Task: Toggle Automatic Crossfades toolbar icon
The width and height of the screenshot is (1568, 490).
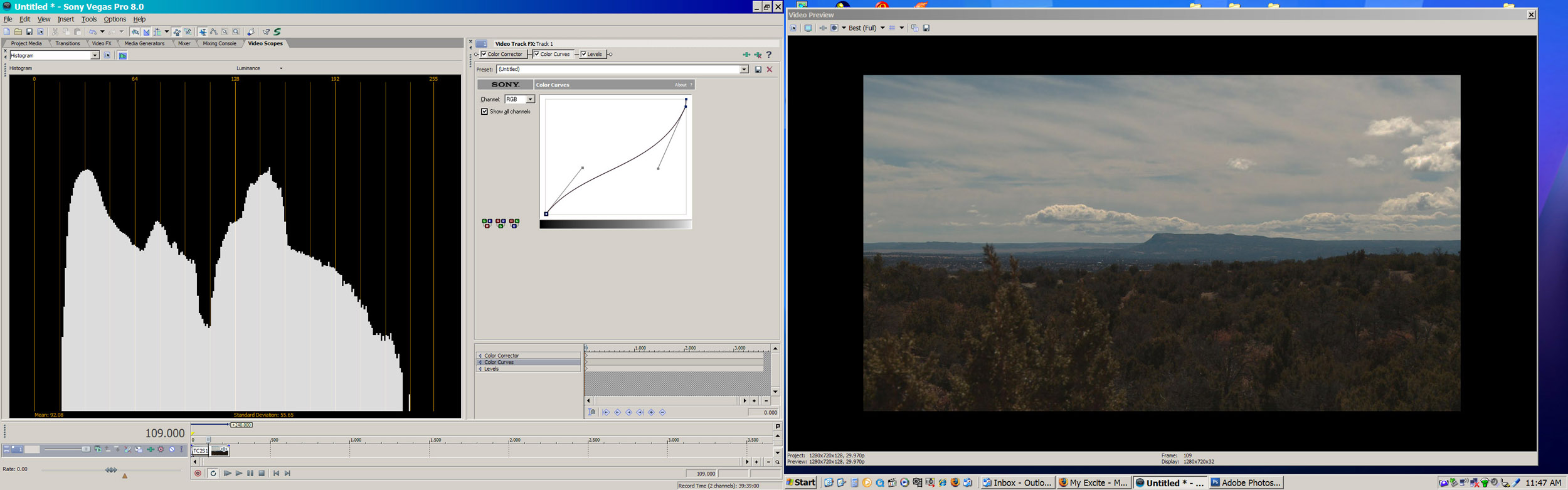Action: pos(146,31)
